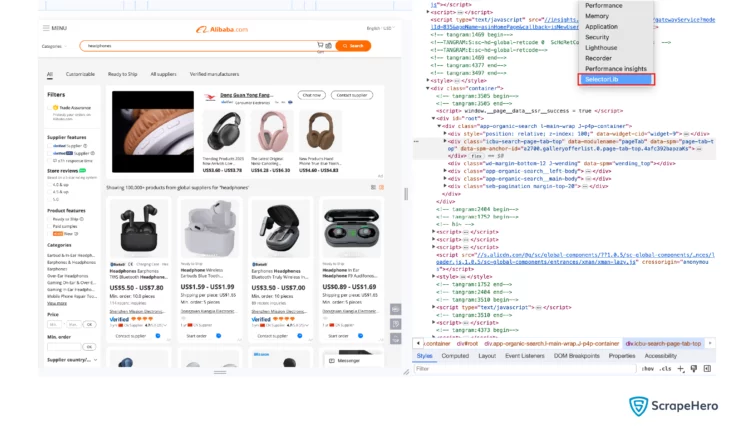Switch to the Computed styles tab
This screenshot has width=744, height=437.
(x=455, y=356)
